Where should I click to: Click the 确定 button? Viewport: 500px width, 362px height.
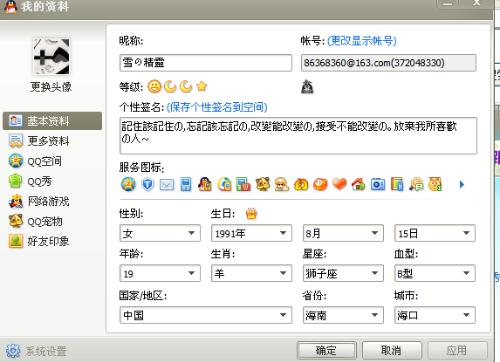[x=326, y=350]
